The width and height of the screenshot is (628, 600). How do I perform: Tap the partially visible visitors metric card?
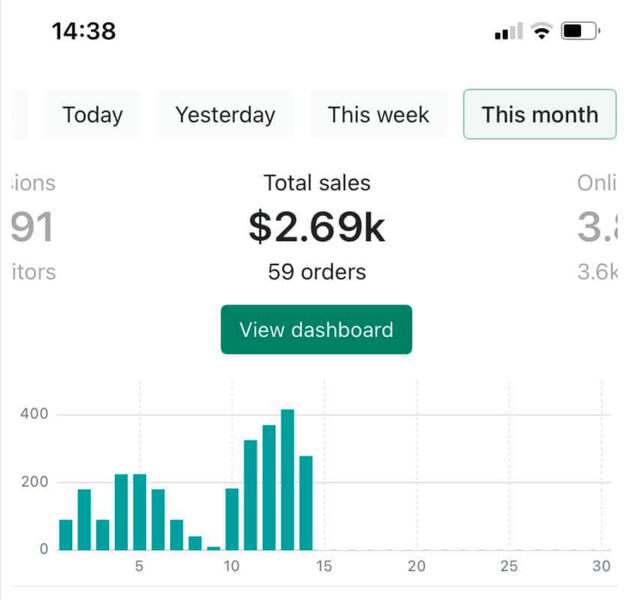(32, 228)
